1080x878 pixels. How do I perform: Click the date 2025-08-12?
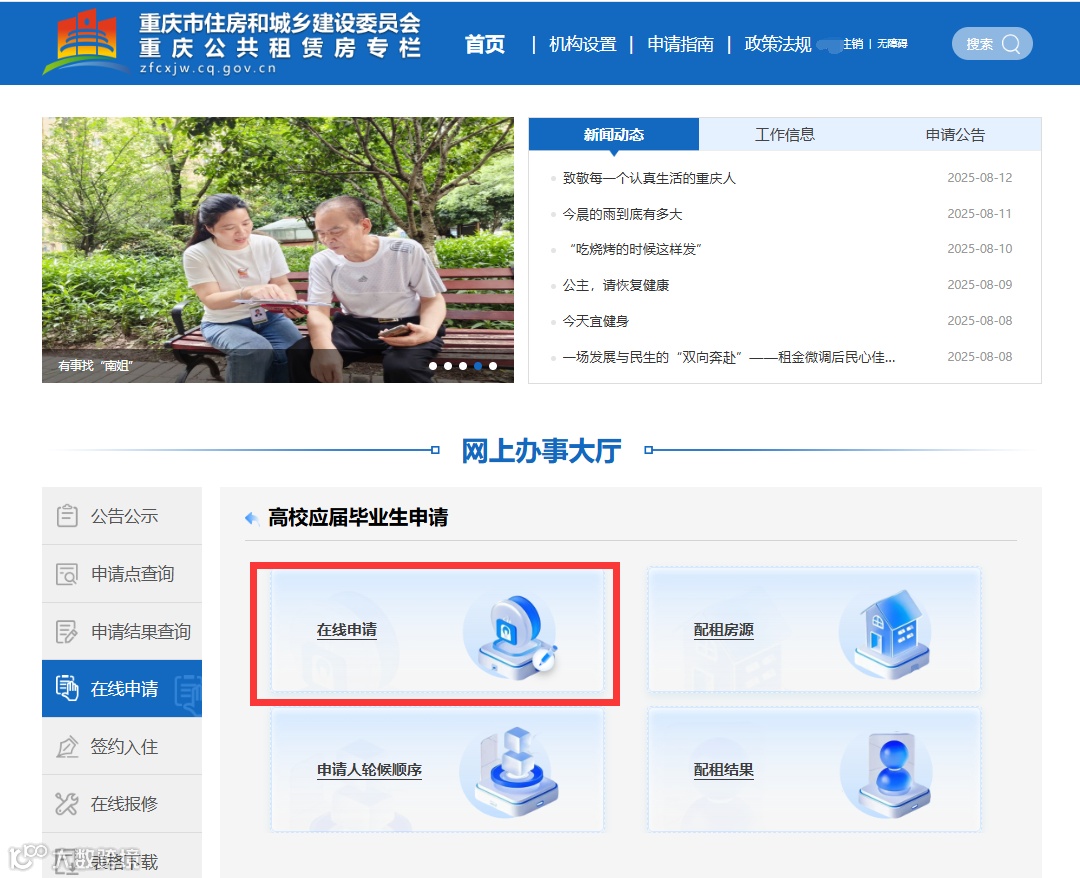(979, 178)
